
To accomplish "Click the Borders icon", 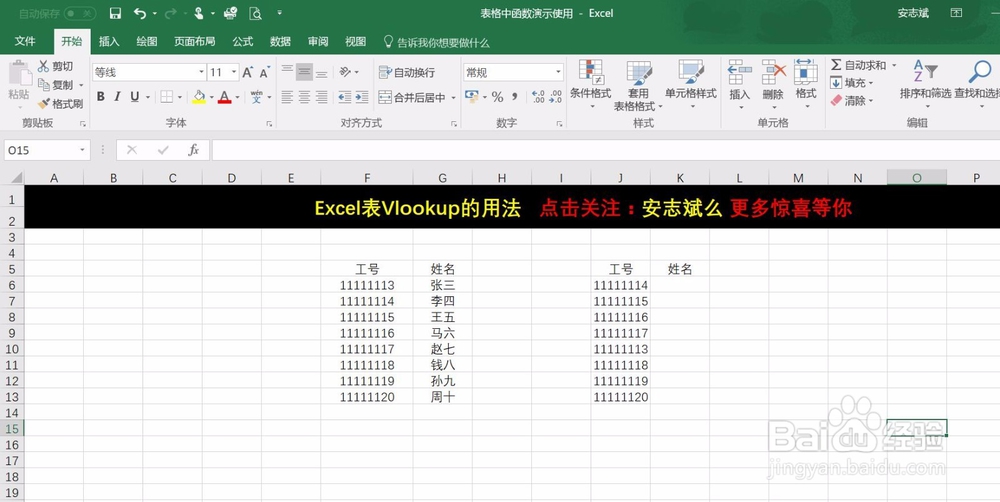I will pos(166,97).
